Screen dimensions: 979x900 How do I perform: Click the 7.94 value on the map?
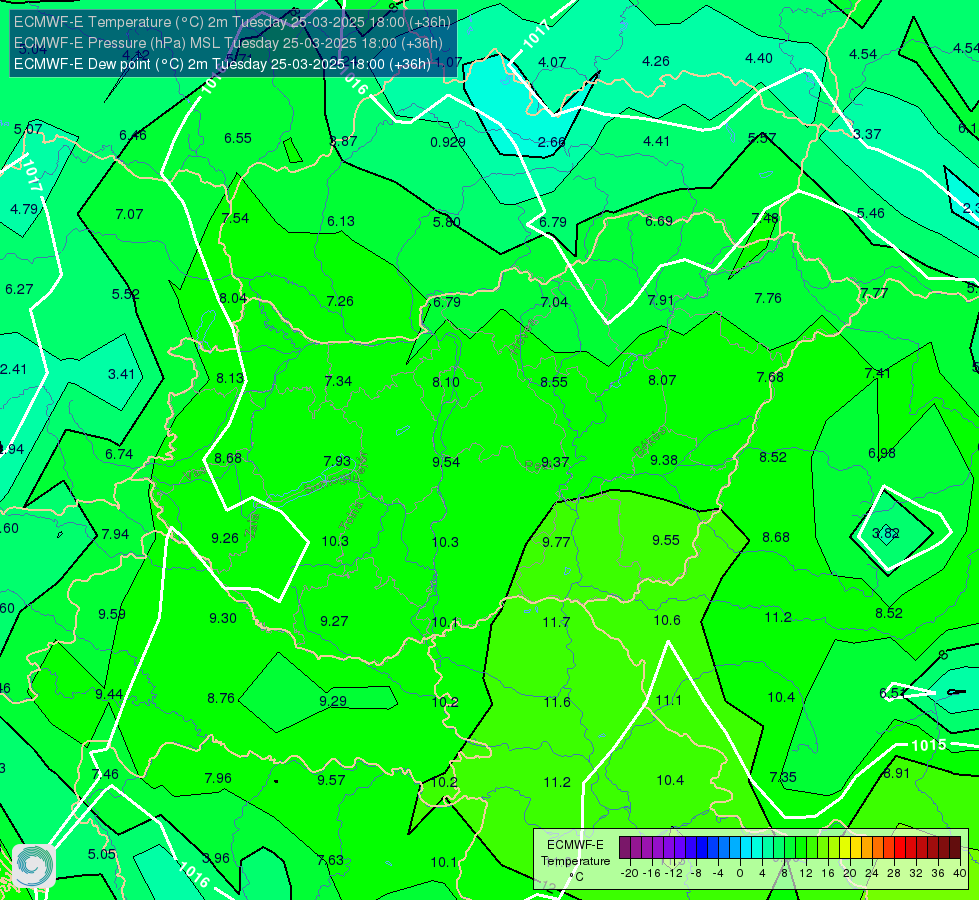tap(115, 535)
